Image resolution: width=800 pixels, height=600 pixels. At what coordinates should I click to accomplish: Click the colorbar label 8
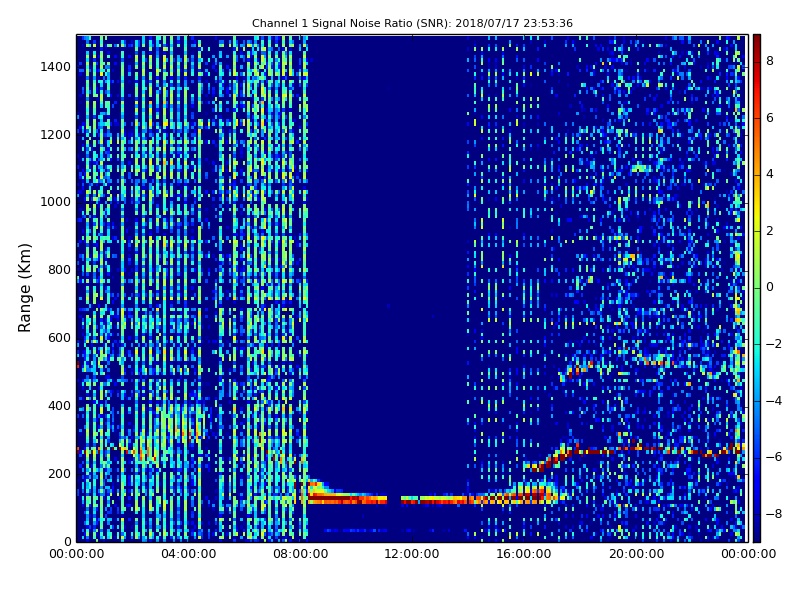point(770,61)
